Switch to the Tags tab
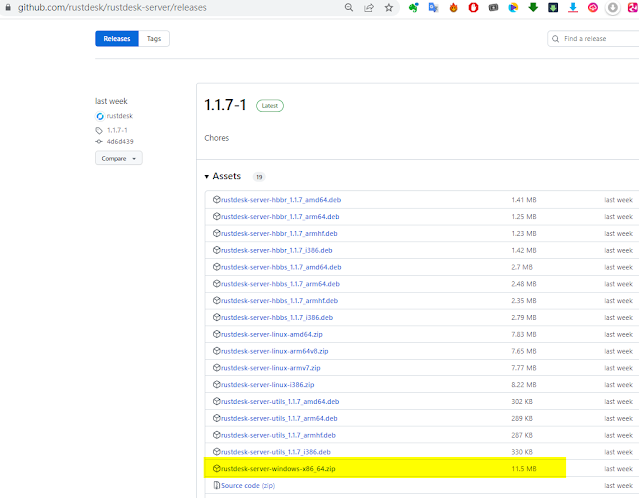Screen dimensions: 639x498 point(154,39)
